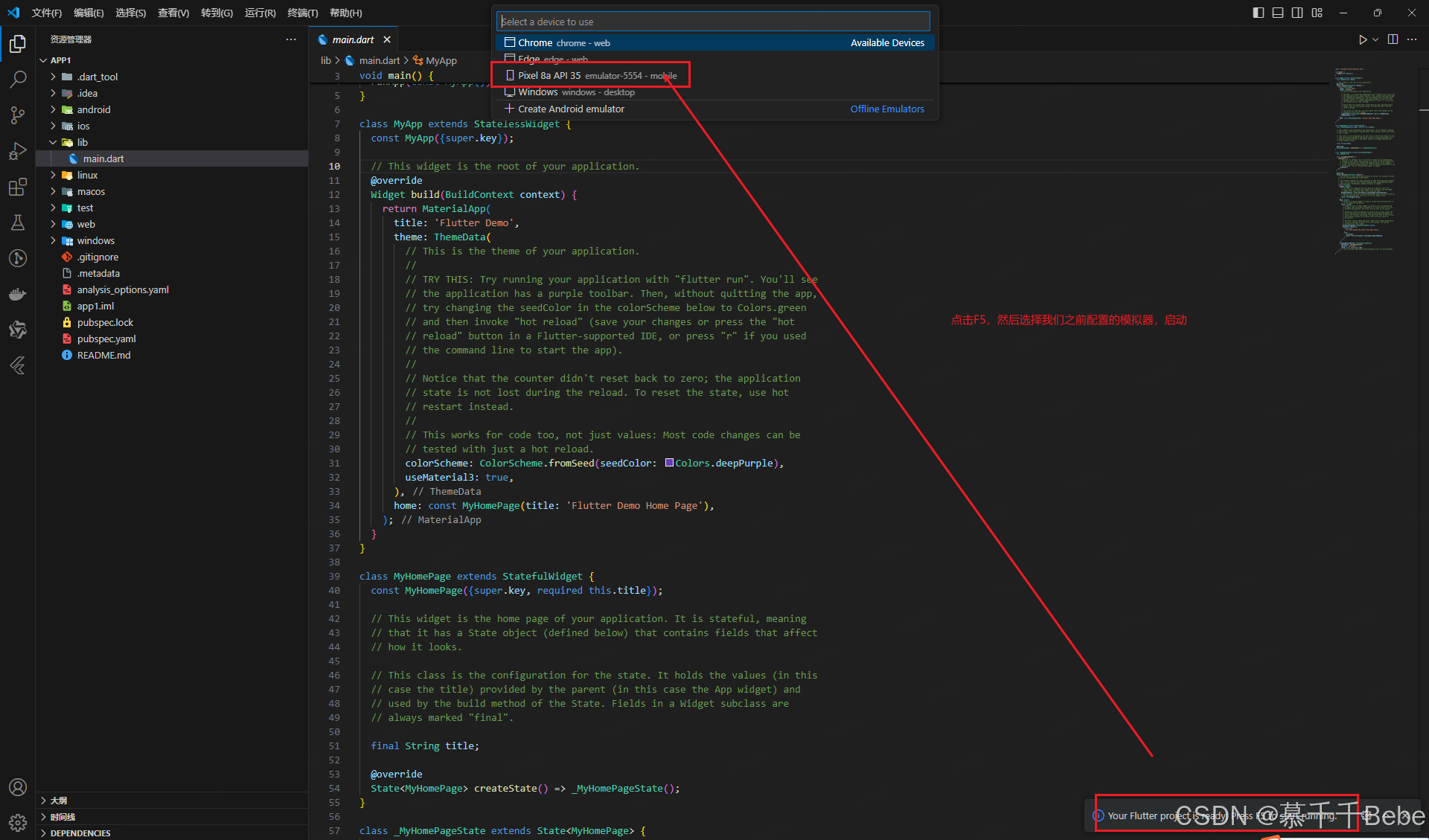The width and height of the screenshot is (1429, 840).
Task: Click the Run play button in editor toolbar
Action: (1362, 39)
